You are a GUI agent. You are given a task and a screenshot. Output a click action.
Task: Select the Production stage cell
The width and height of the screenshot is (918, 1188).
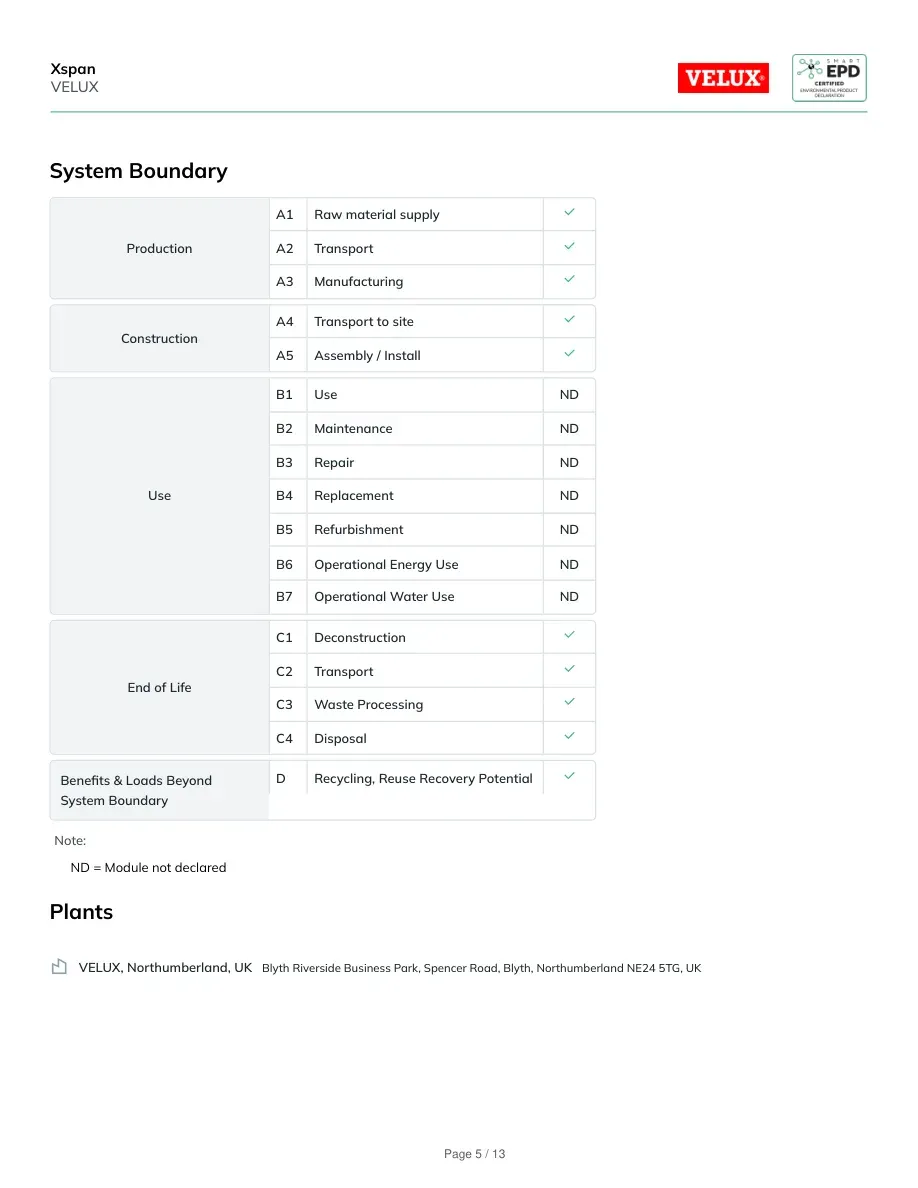coord(160,249)
